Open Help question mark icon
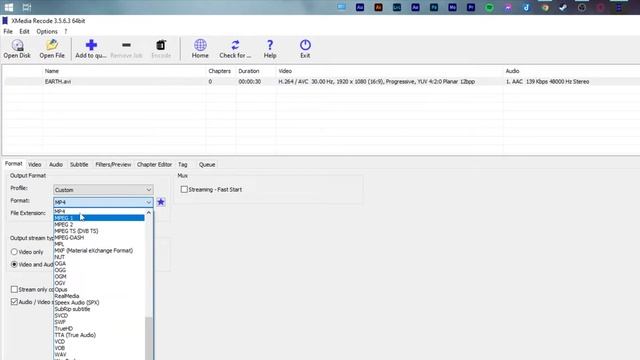 point(270,45)
